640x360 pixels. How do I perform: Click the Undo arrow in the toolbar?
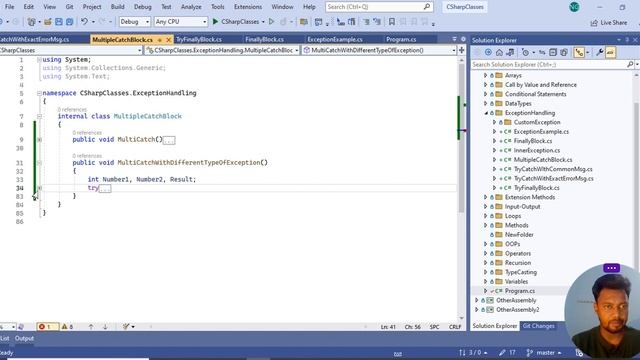coord(84,22)
